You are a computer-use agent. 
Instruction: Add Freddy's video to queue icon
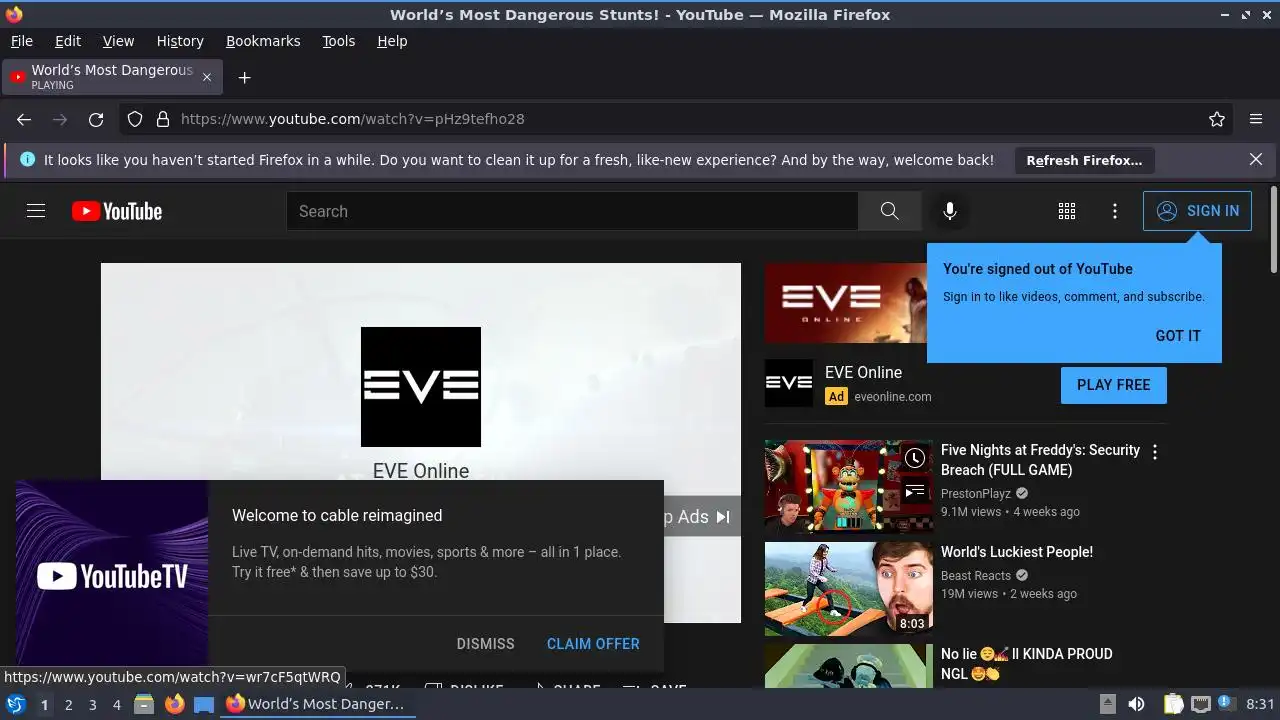coord(914,491)
